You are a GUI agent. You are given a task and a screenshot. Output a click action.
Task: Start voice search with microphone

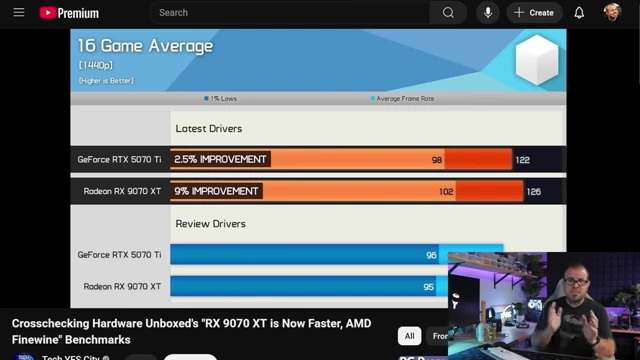point(488,13)
